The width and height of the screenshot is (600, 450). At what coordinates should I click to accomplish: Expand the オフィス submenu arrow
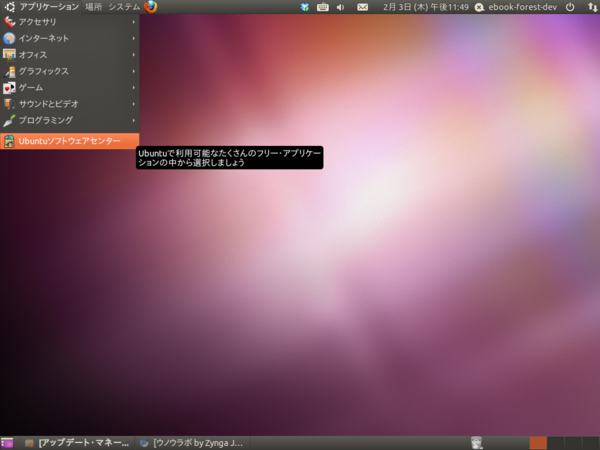[x=134, y=55]
